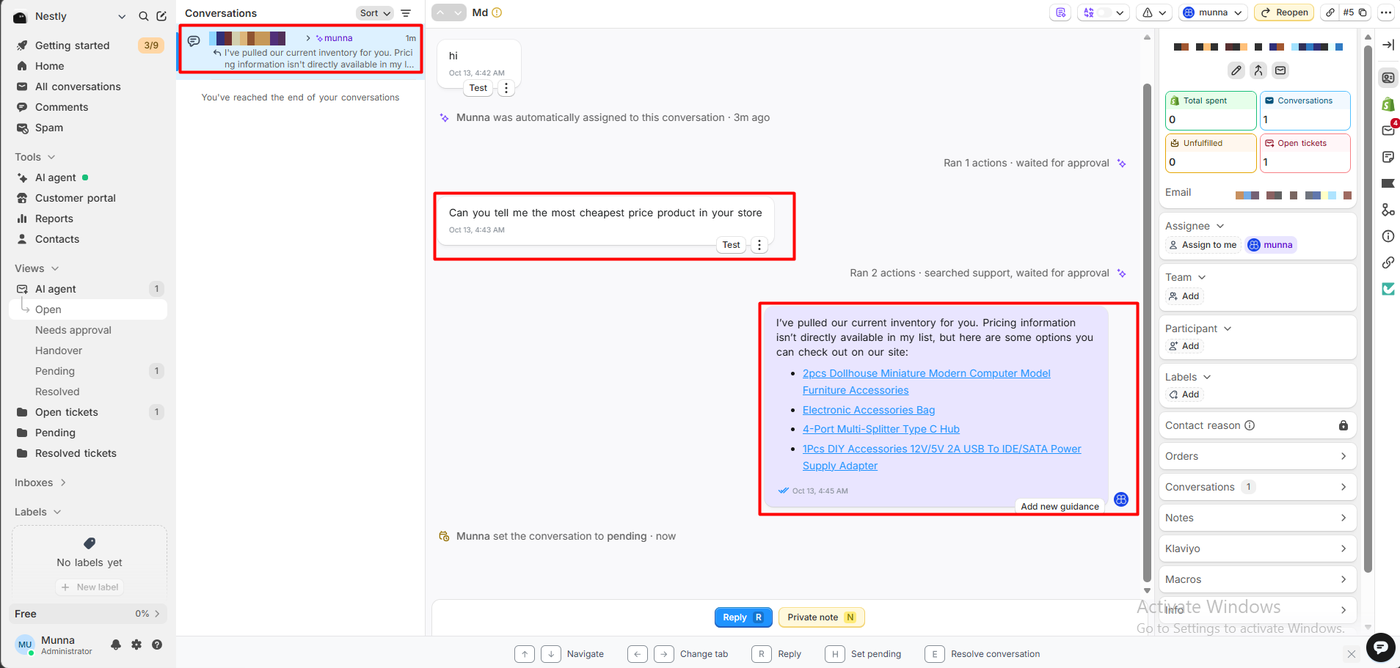The image size is (1400, 668).
Task: Open Customer portal
Action: (x=89, y=198)
